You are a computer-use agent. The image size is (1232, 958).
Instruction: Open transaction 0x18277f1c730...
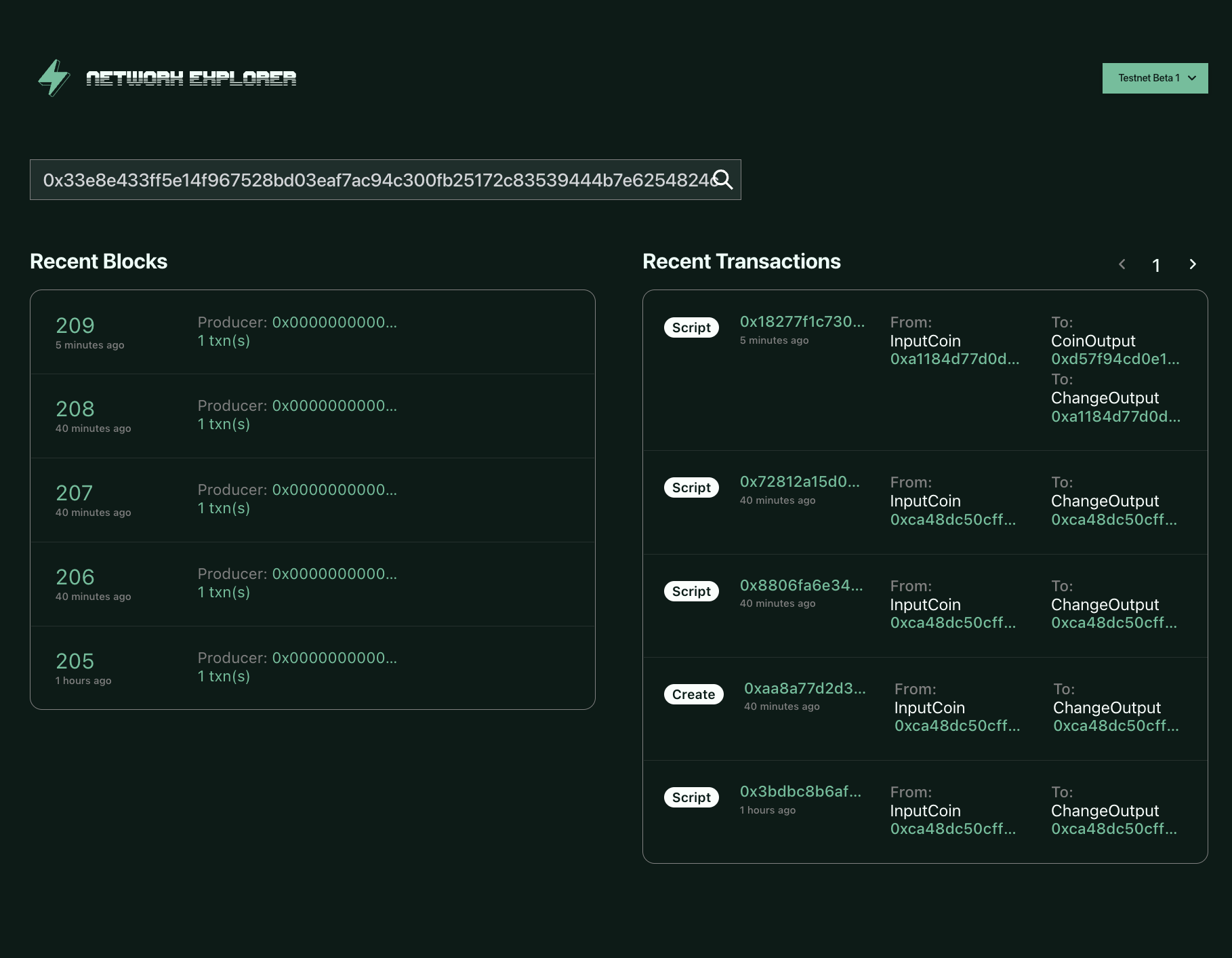click(x=802, y=322)
